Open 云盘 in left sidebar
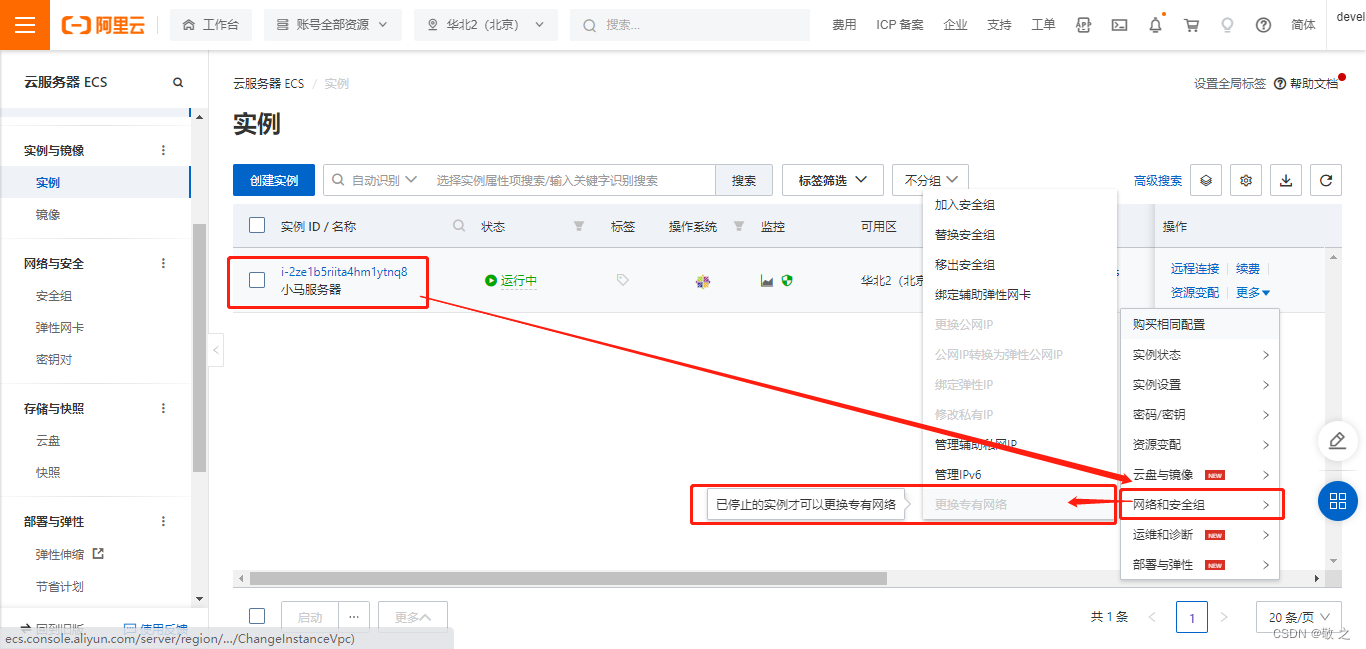Screen dimensions: 1366x649 click(48, 441)
